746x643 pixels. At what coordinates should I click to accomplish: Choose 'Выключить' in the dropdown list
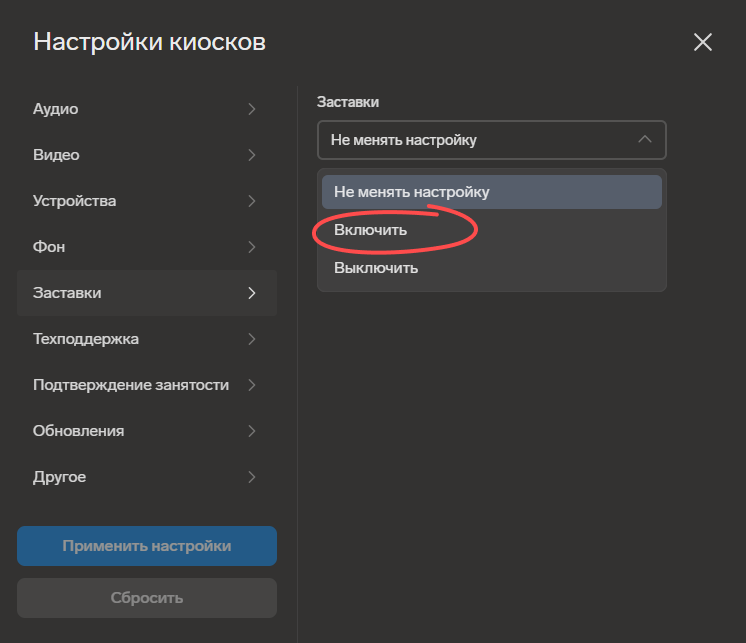click(x=376, y=268)
